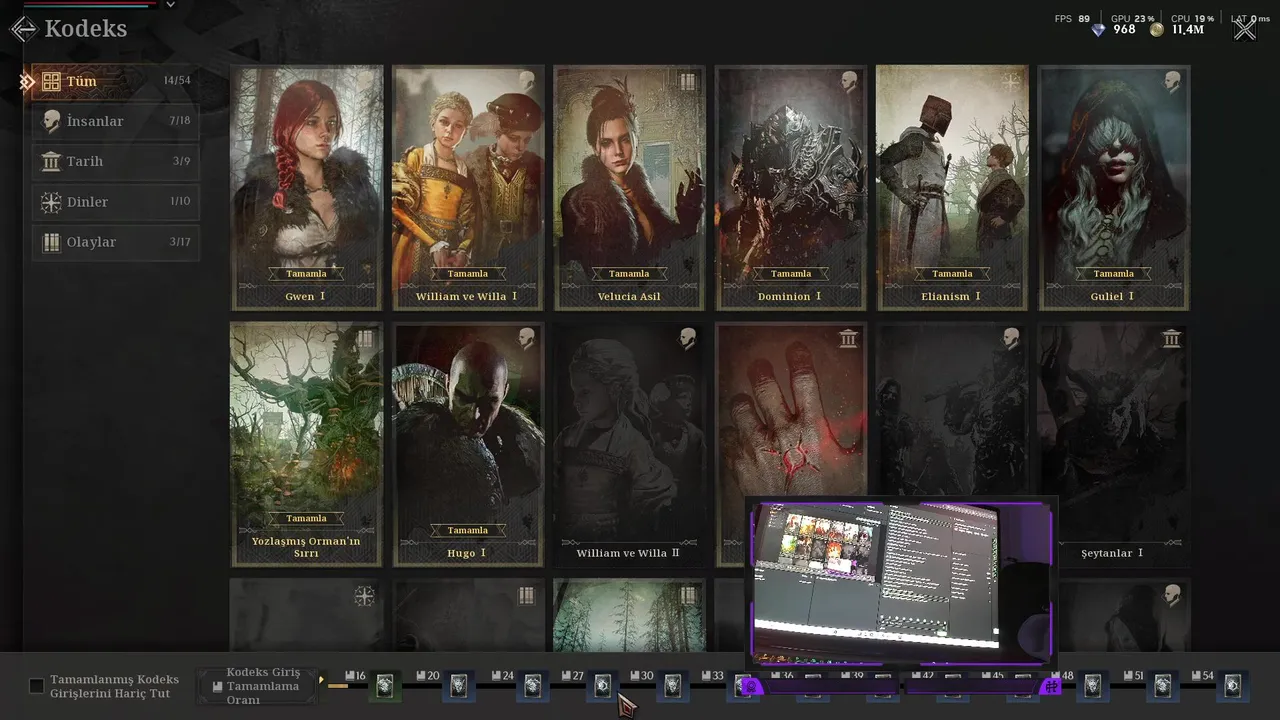Open the Velucia Asil codex card

click(x=629, y=188)
